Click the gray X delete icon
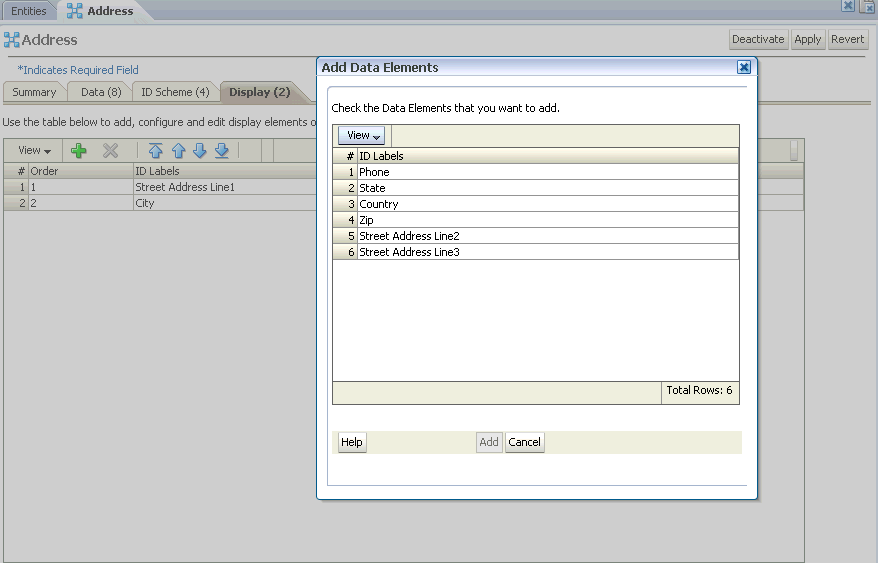 click(111, 150)
